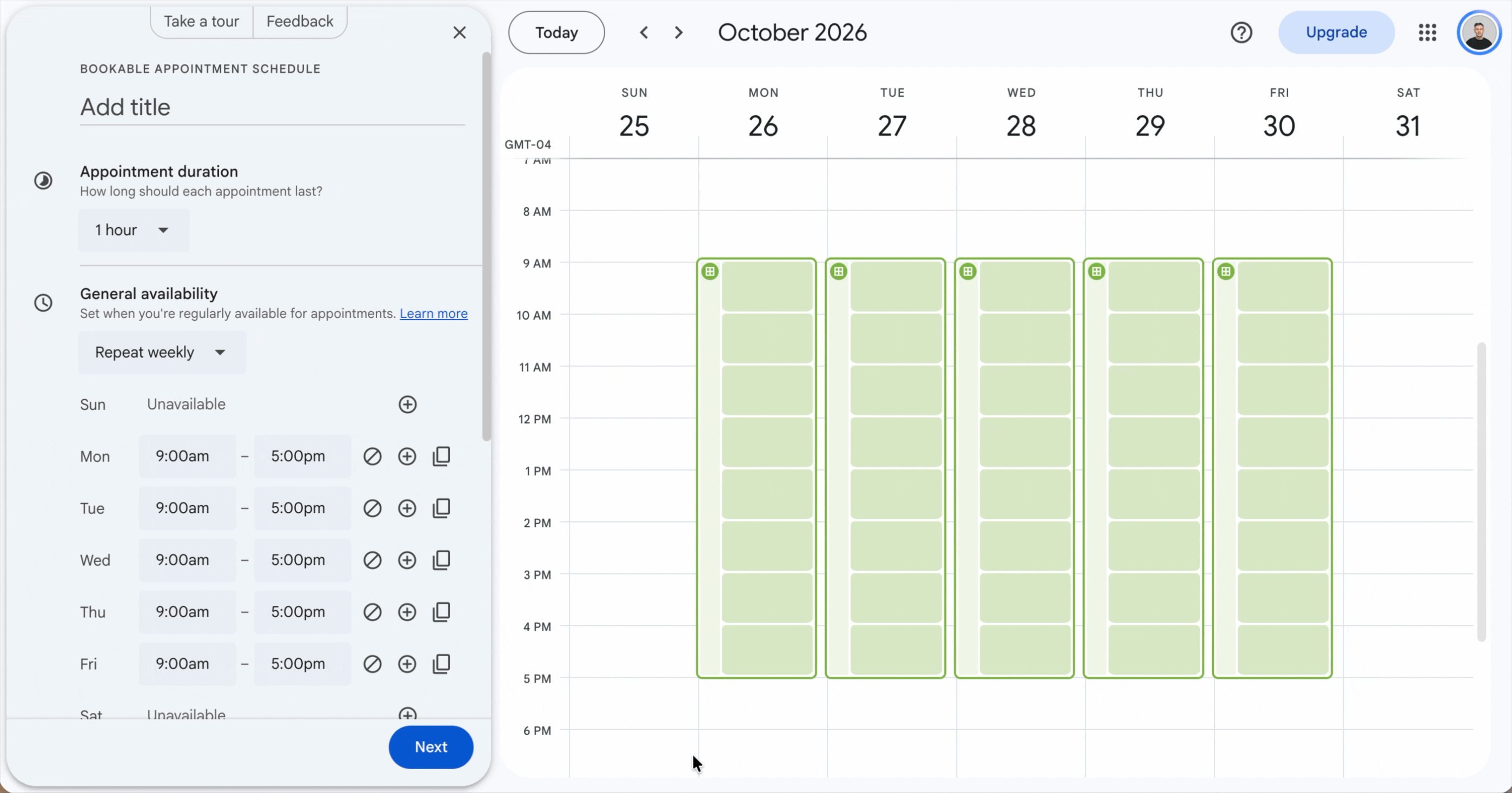Mark Monday as unavailable
Screen dimensions: 1512x793
tap(372, 456)
